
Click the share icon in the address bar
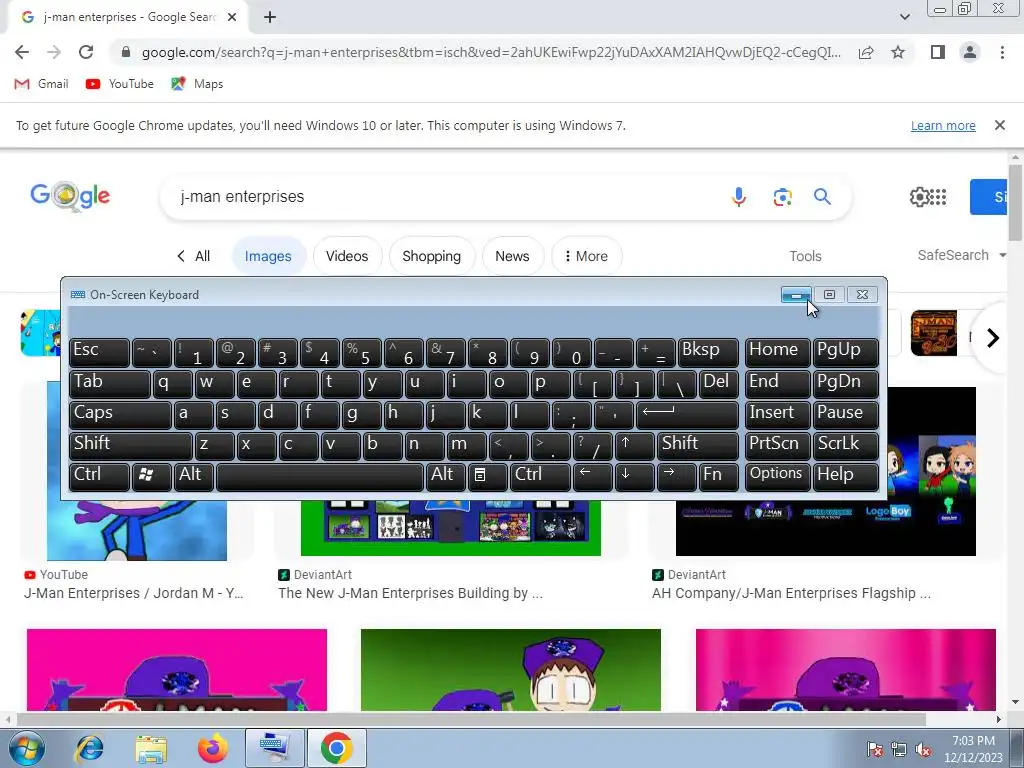click(x=866, y=52)
